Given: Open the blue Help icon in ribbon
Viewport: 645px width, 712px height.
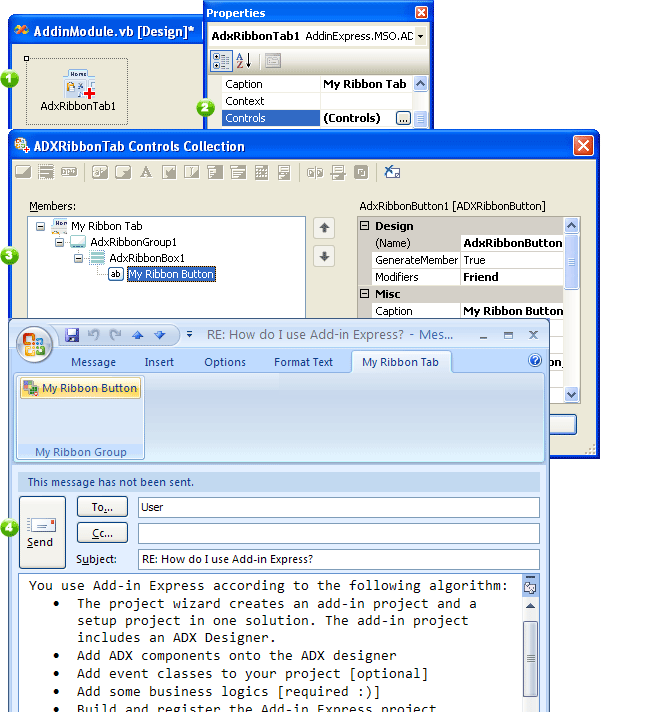Looking at the screenshot, I should coord(535,360).
